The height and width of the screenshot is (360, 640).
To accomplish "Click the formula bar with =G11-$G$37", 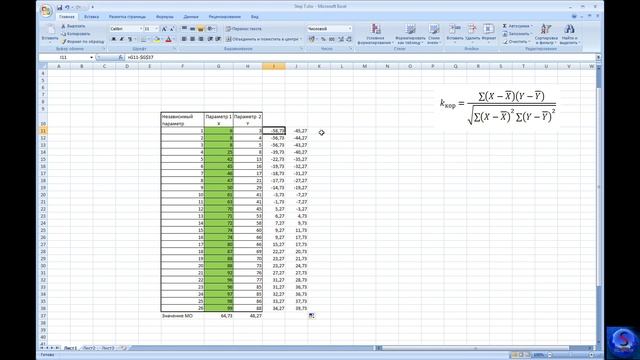I will pos(360,58).
